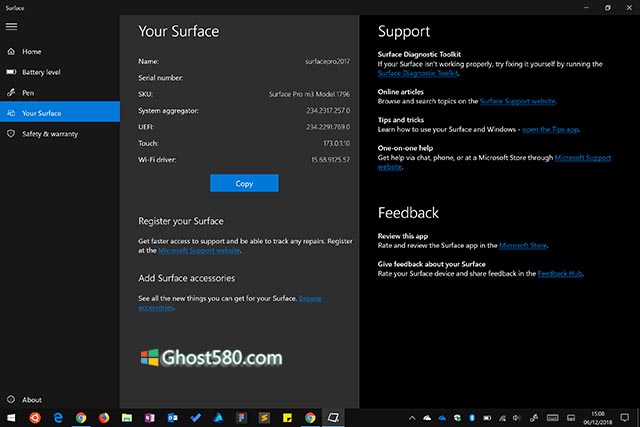Click the Bluetooth tray icon
The height and width of the screenshot is (427, 640).
click(x=472, y=418)
